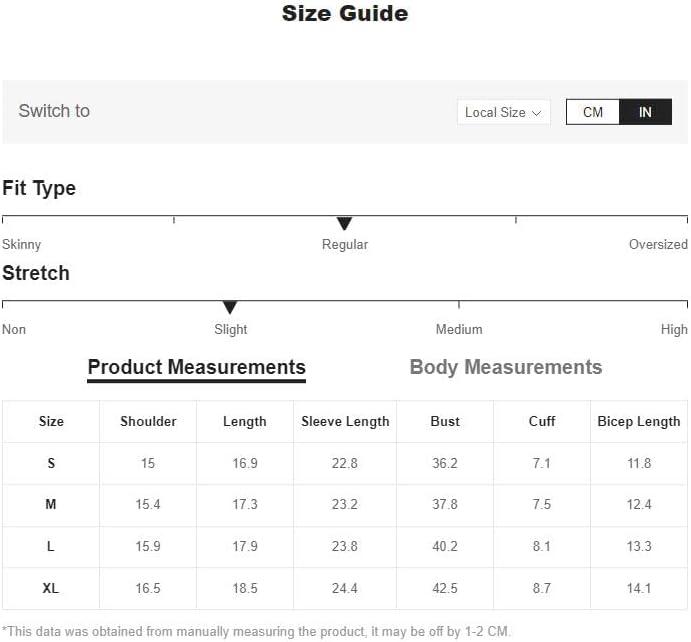Click the Shoulder column header
The width and height of the screenshot is (691, 642).
pos(148,421)
